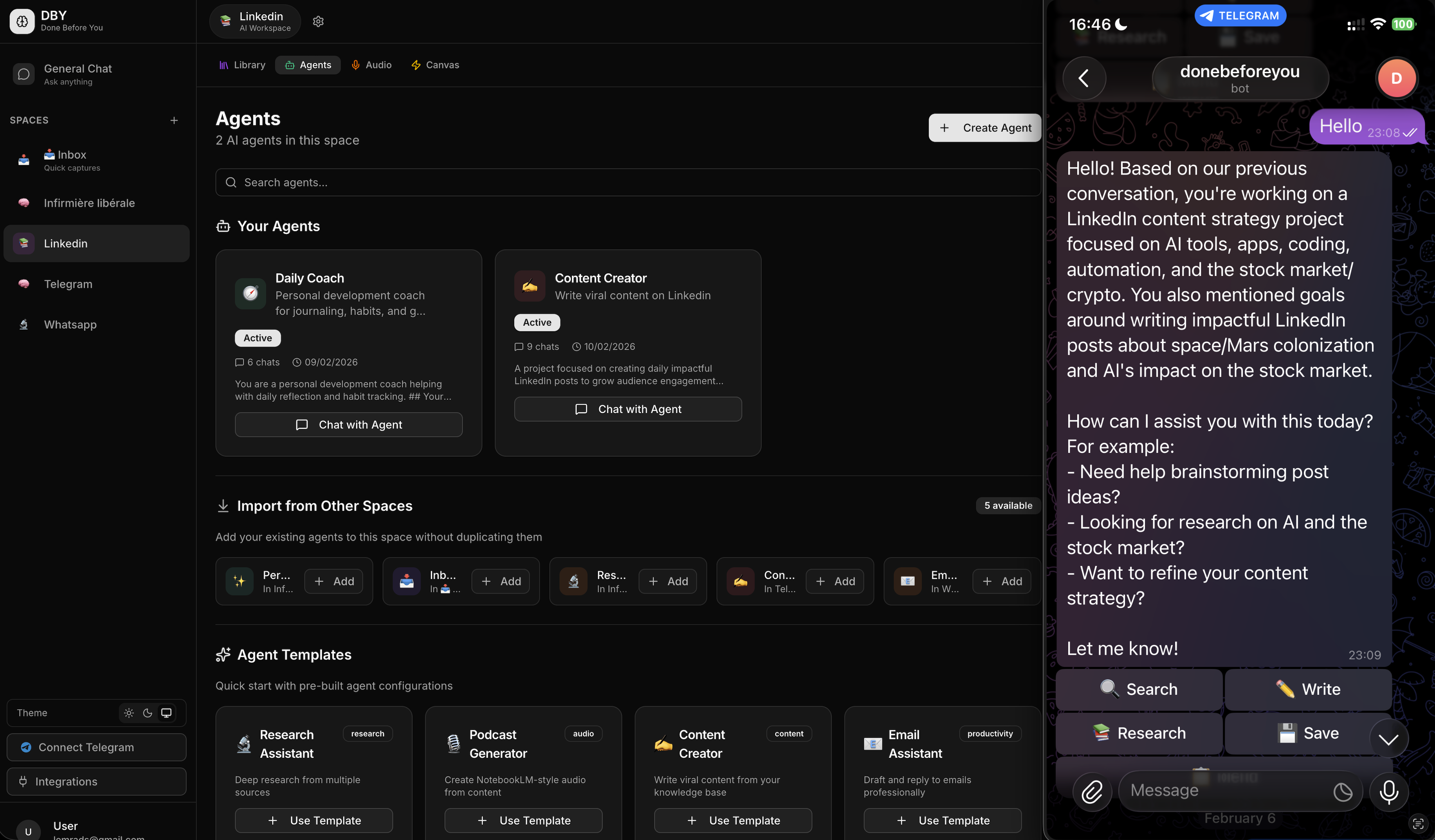This screenshot has height=840, width=1435.
Task: Select system theme monitor option
Action: pyautogui.click(x=166, y=713)
